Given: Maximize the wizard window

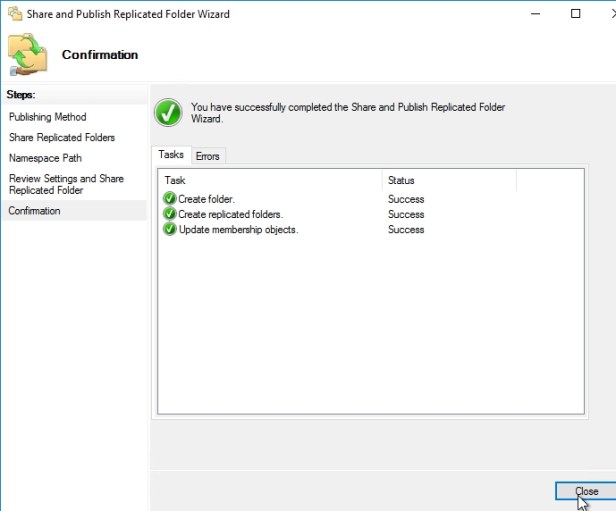Looking at the screenshot, I should coord(576,14).
